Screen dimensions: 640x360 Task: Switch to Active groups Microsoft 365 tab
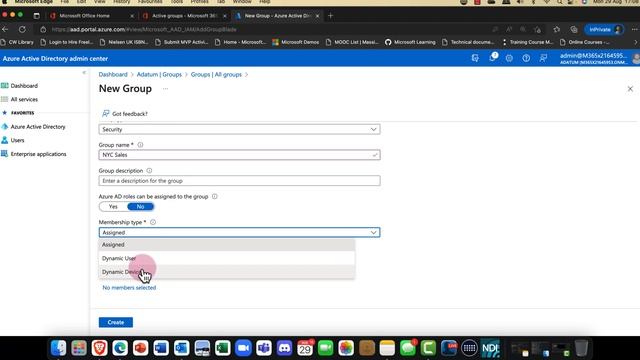coord(184,16)
